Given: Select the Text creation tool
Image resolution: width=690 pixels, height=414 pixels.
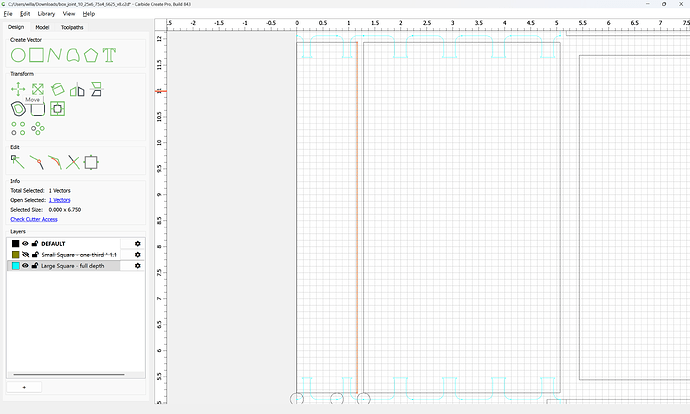Looking at the screenshot, I should pyautogui.click(x=109, y=55).
